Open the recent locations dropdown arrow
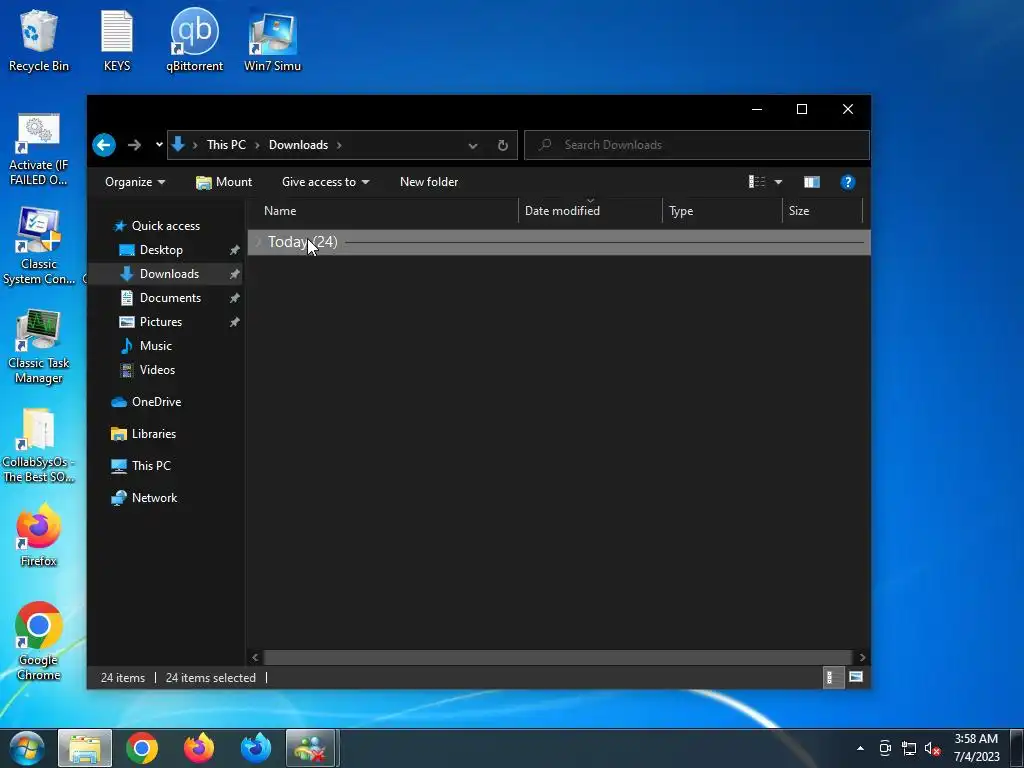Viewport: 1024px width, 768px height. pyautogui.click(x=159, y=145)
